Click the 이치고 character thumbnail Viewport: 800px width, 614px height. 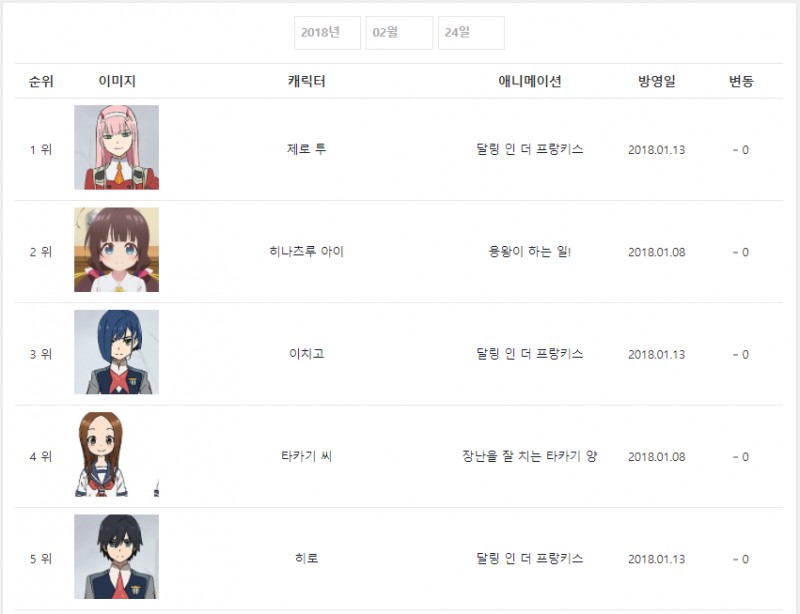tap(116, 352)
